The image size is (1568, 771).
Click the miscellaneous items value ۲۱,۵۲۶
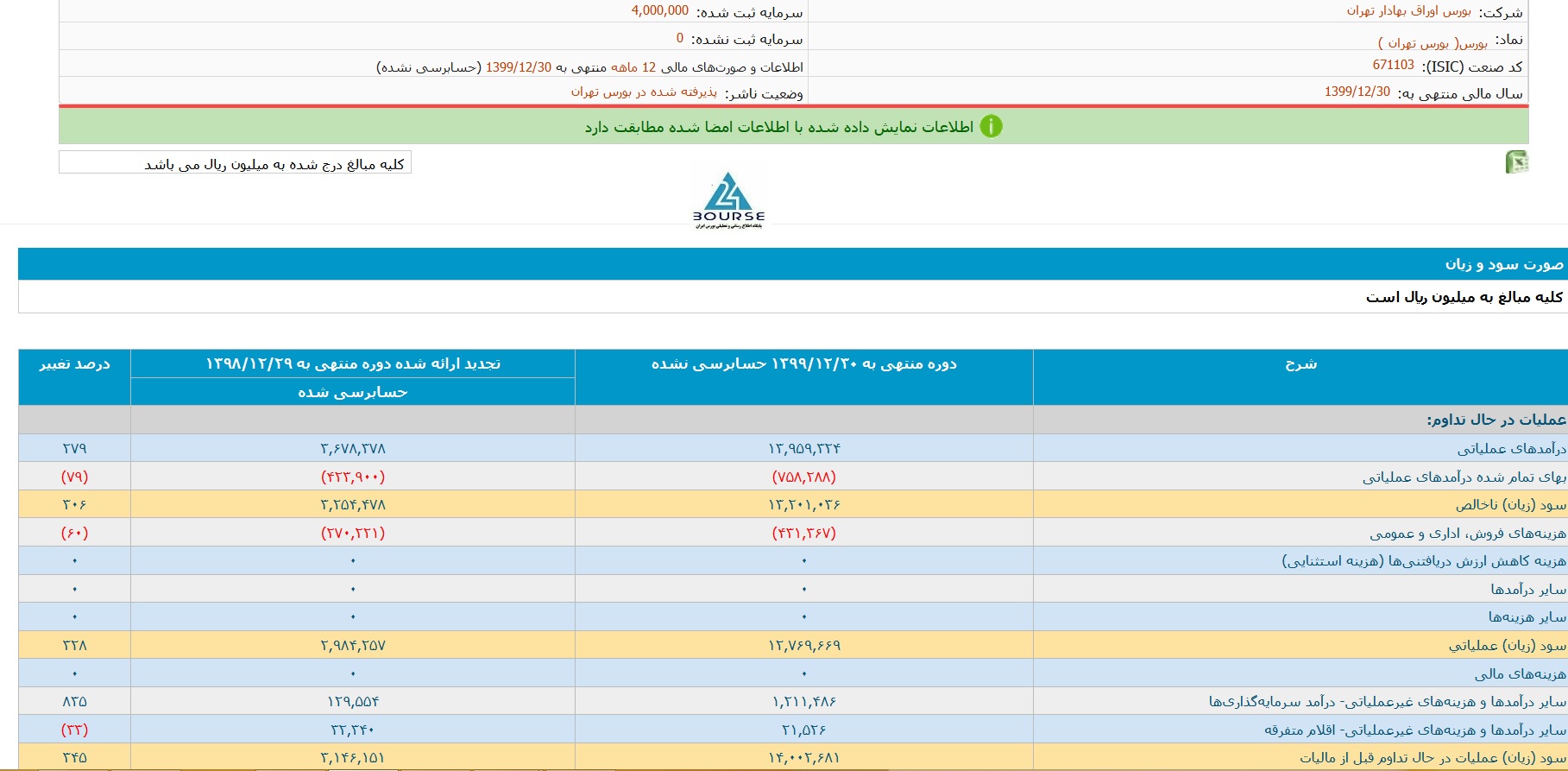pyautogui.click(x=804, y=730)
